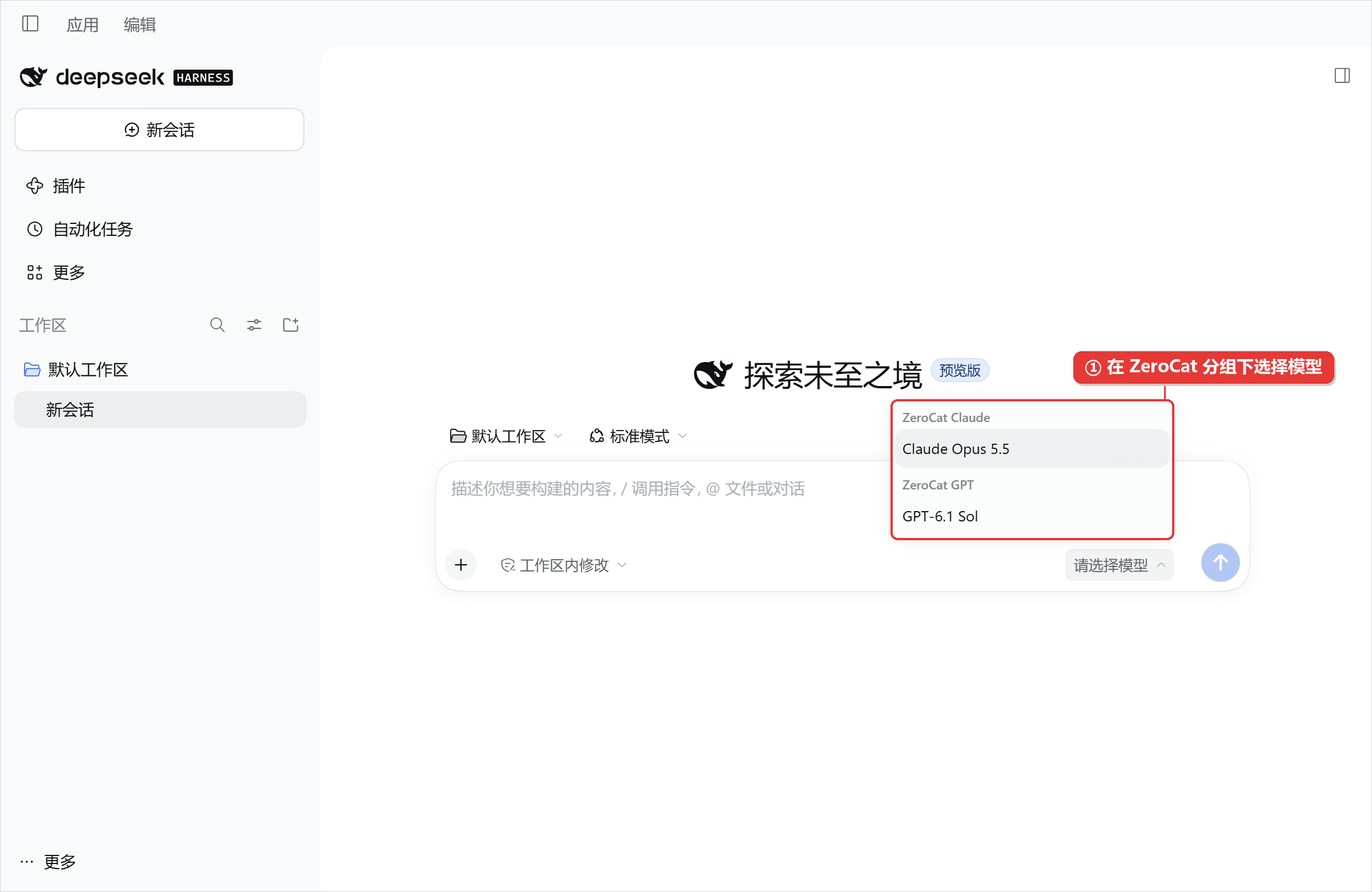Image resolution: width=1372 pixels, height=892 pixels.
Task: Choose Claude Opus 5.5 model
Action: click(1032, 449)
